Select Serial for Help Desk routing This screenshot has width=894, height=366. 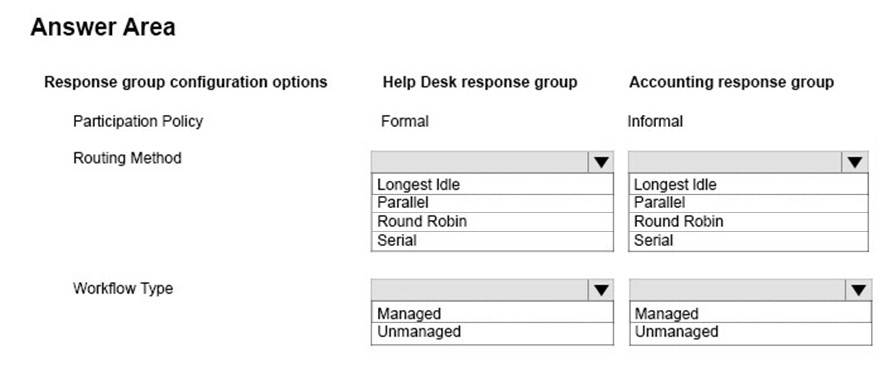point(492,241)
